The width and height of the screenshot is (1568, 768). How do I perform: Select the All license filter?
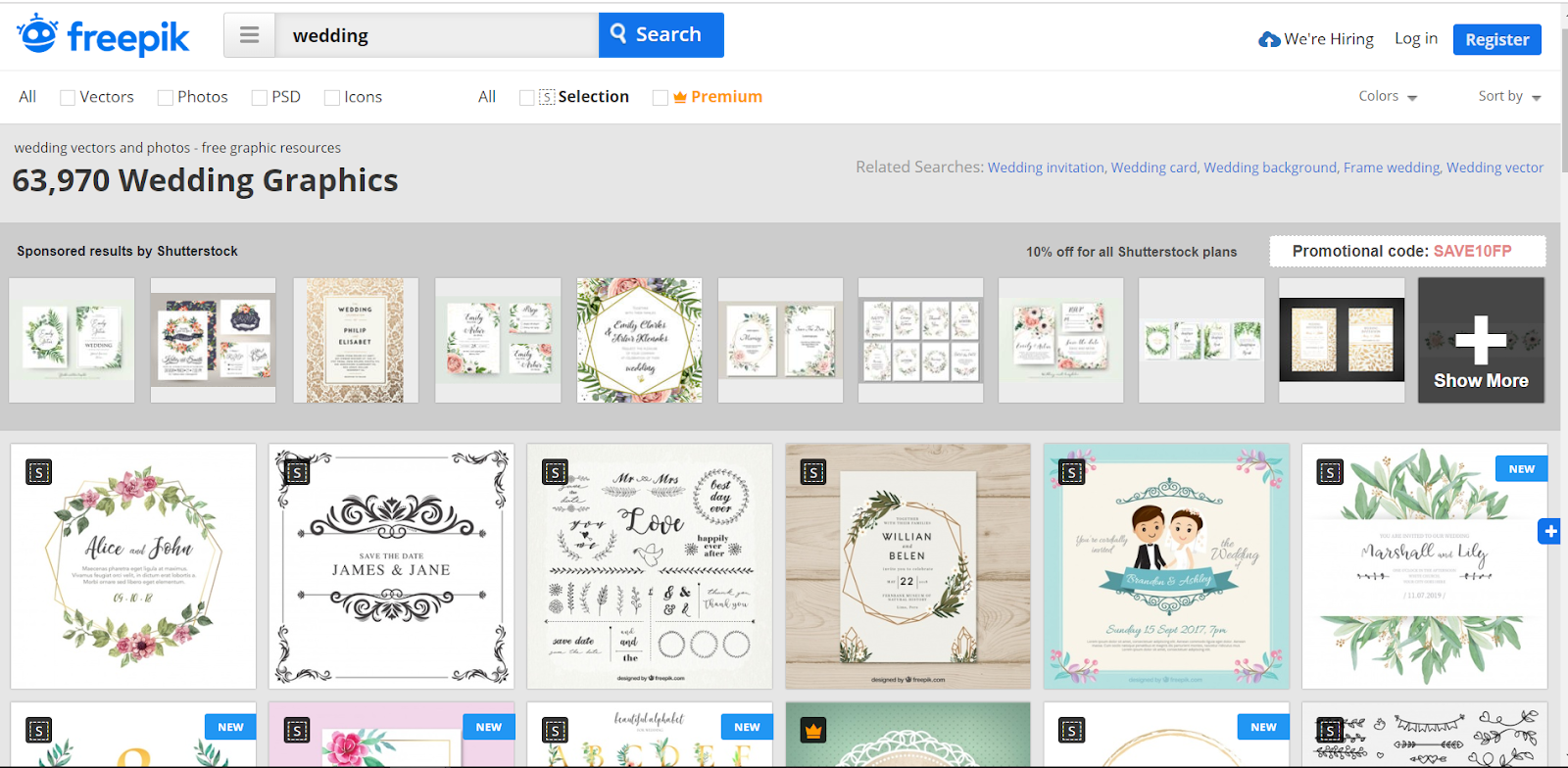coord(487,97)
